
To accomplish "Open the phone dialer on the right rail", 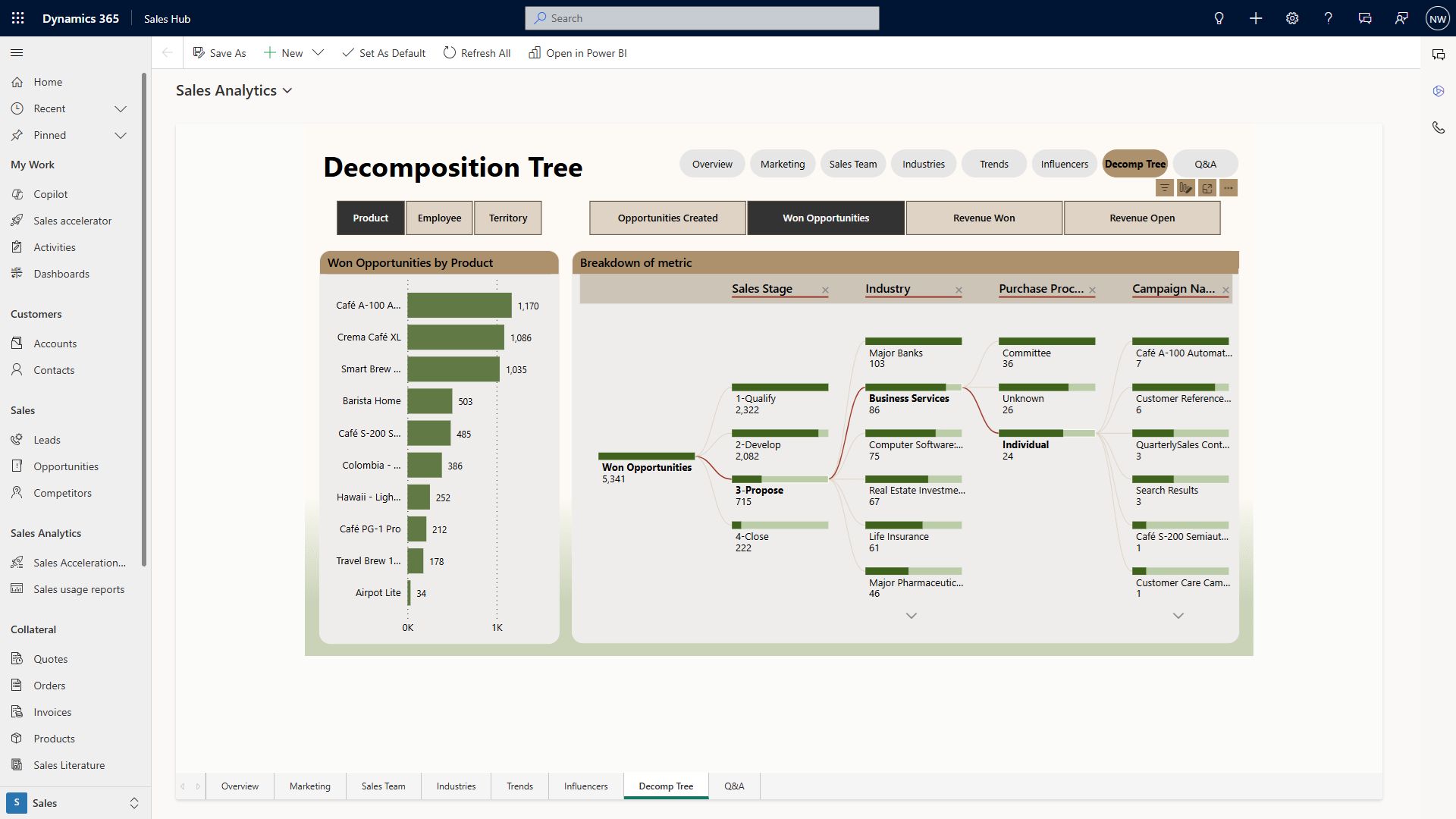I will click(x=1439, y=127).
